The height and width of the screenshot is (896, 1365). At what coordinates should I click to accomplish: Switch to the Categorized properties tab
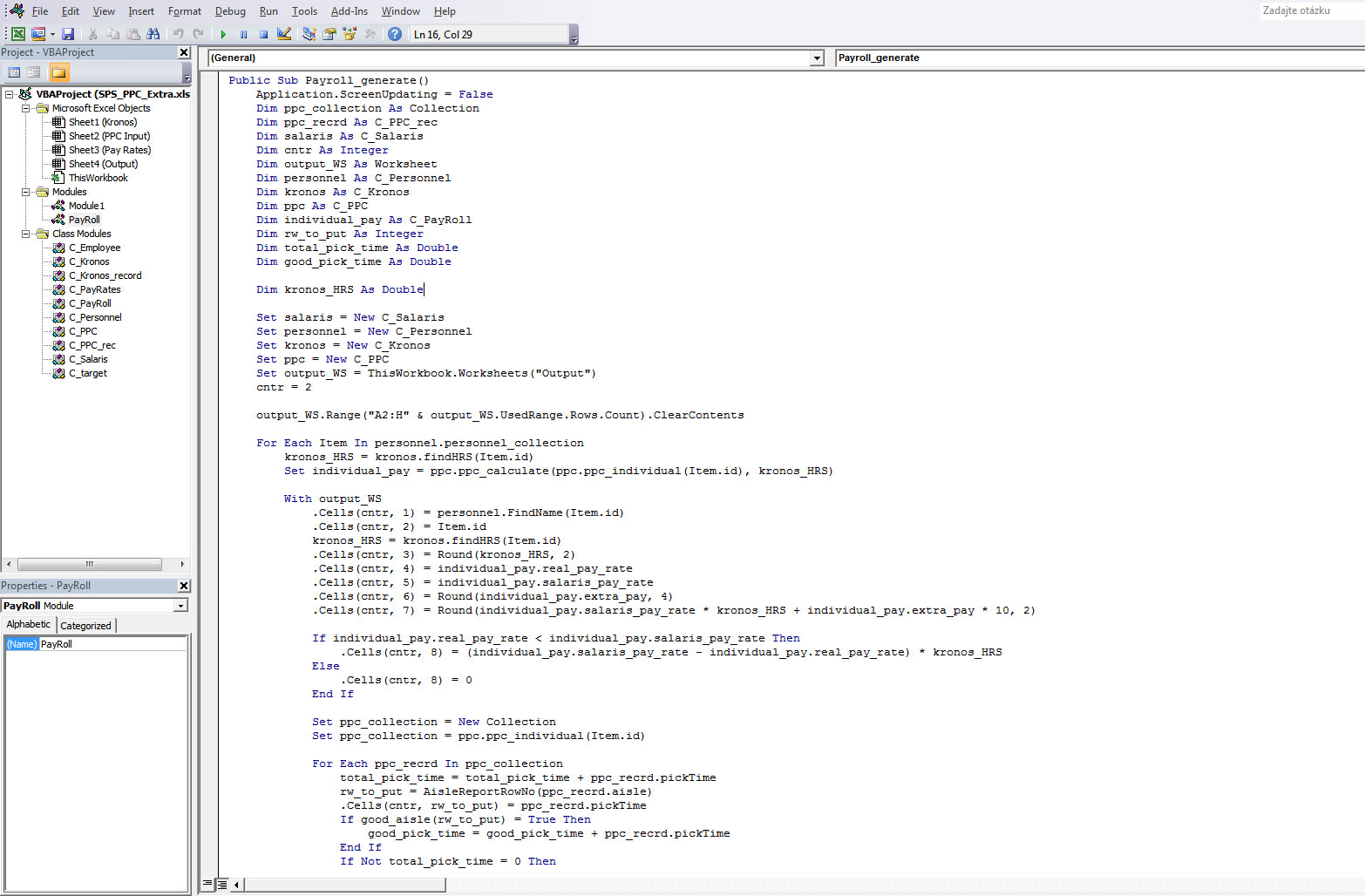pos(85,625)
